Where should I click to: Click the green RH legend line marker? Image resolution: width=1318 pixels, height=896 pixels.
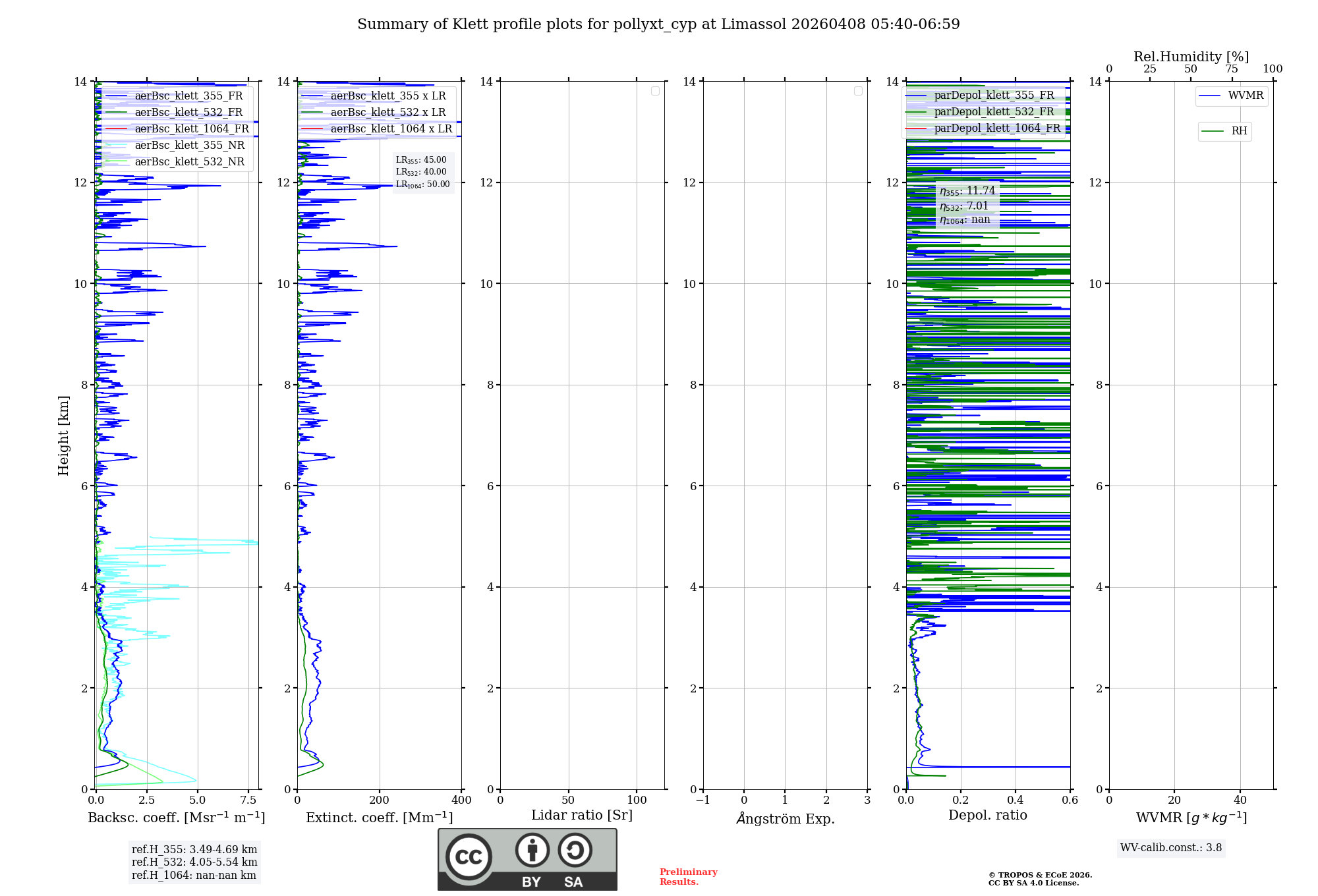[1213, 132]
